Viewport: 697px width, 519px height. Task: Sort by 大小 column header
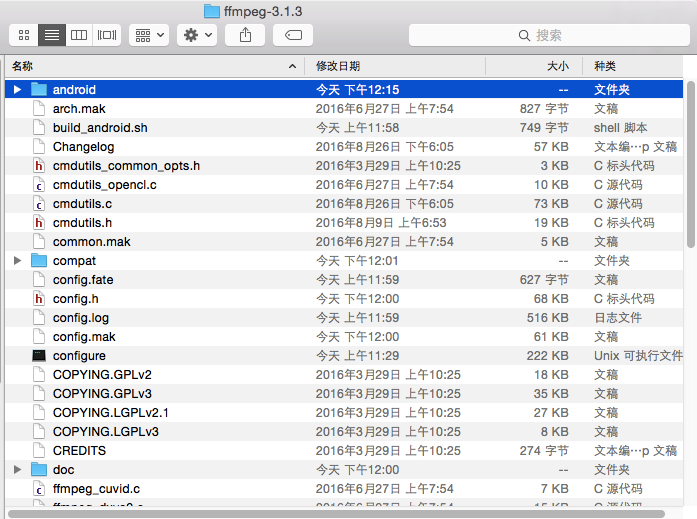(x=534, y=66)
